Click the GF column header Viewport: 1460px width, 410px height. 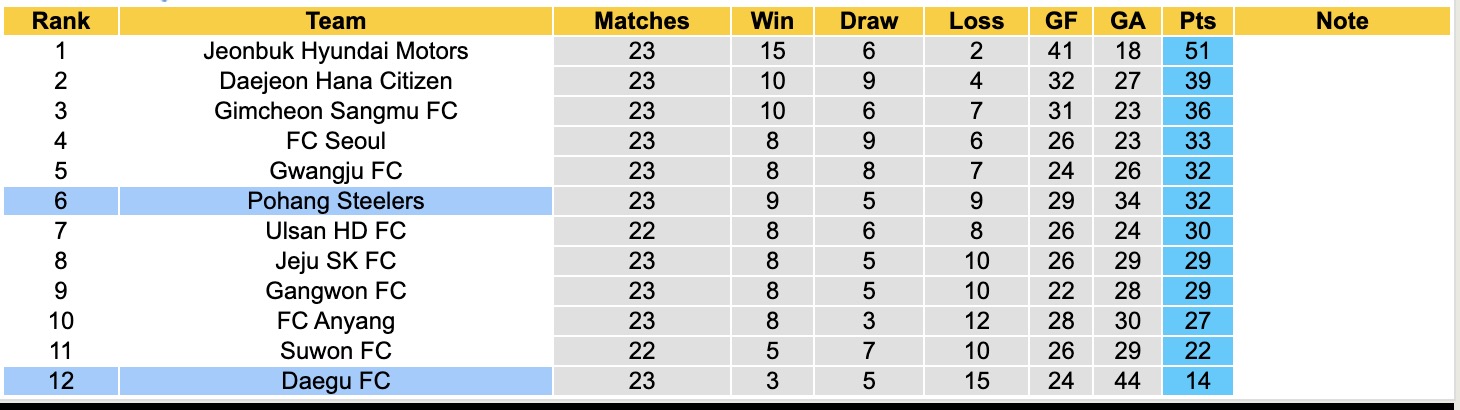1062,21
